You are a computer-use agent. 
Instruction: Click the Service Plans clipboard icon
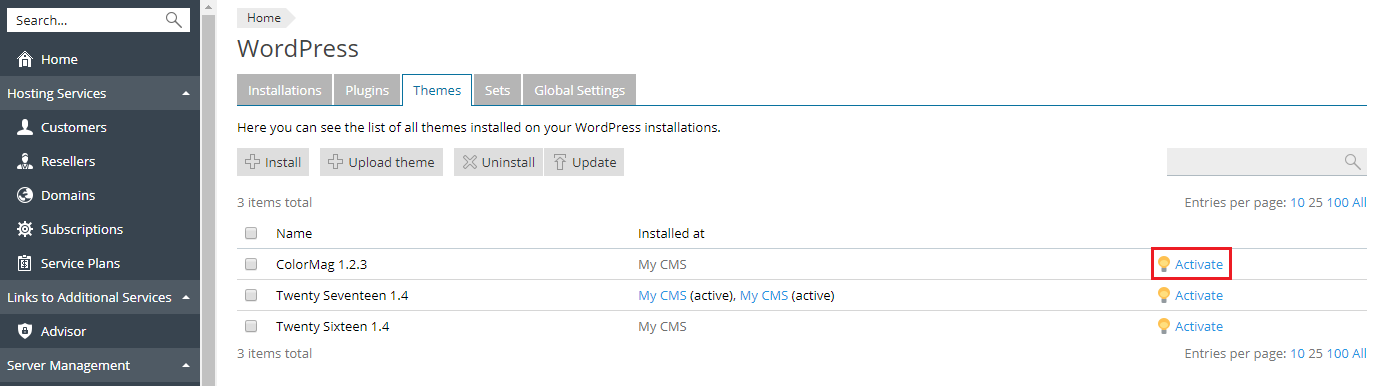pos(25,264)
